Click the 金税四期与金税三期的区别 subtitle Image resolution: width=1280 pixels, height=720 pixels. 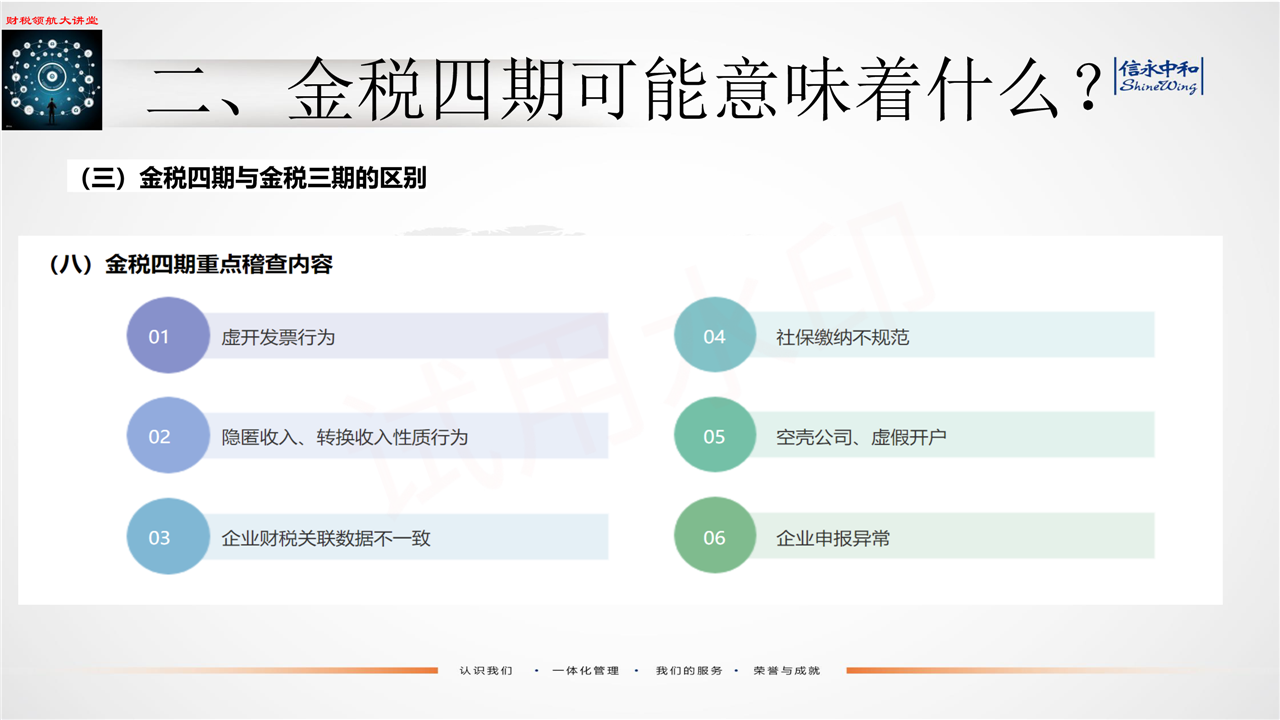pyautogui.click(x=247, y=179)
